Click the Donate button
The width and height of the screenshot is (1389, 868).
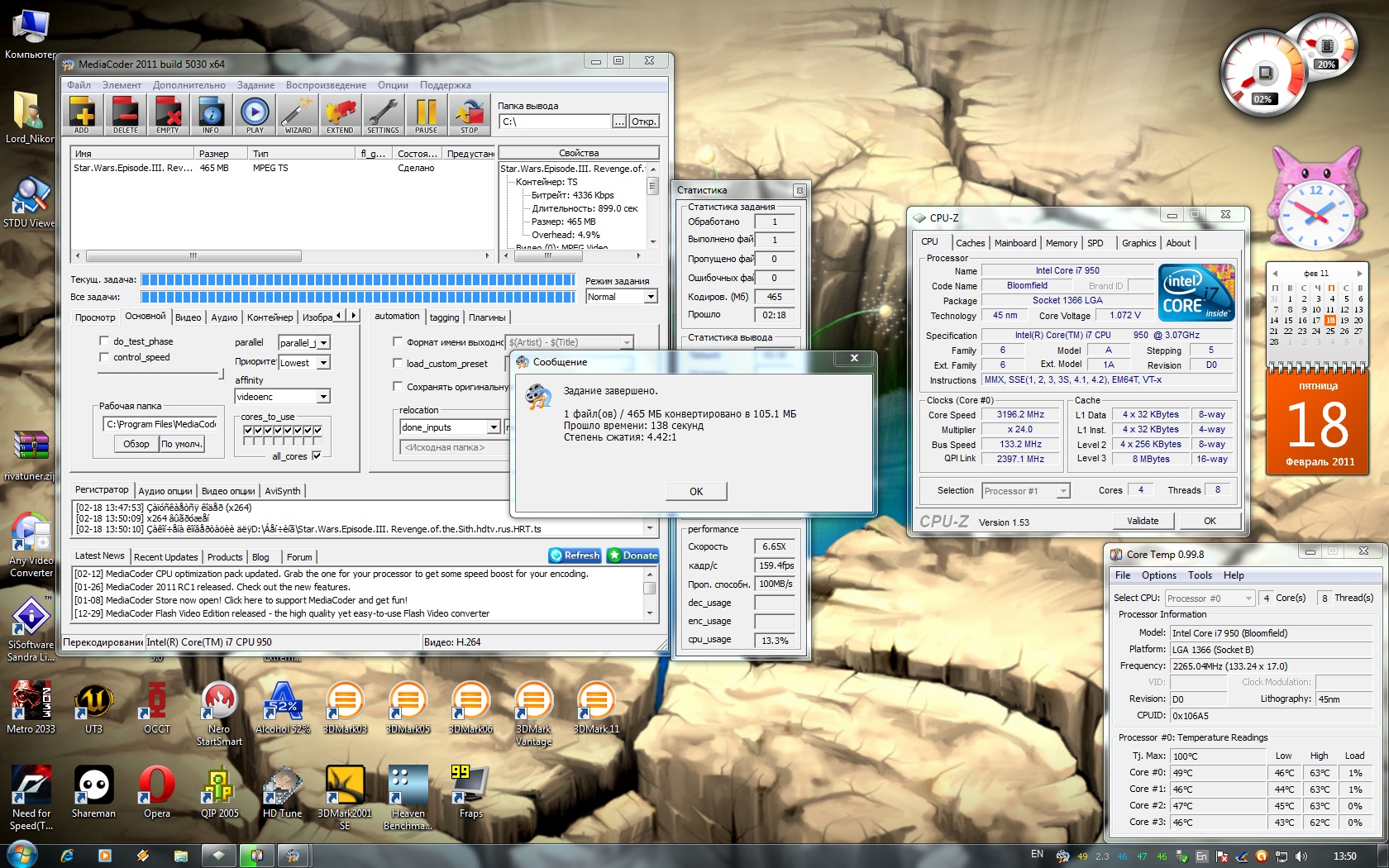[x=632, y=556]
